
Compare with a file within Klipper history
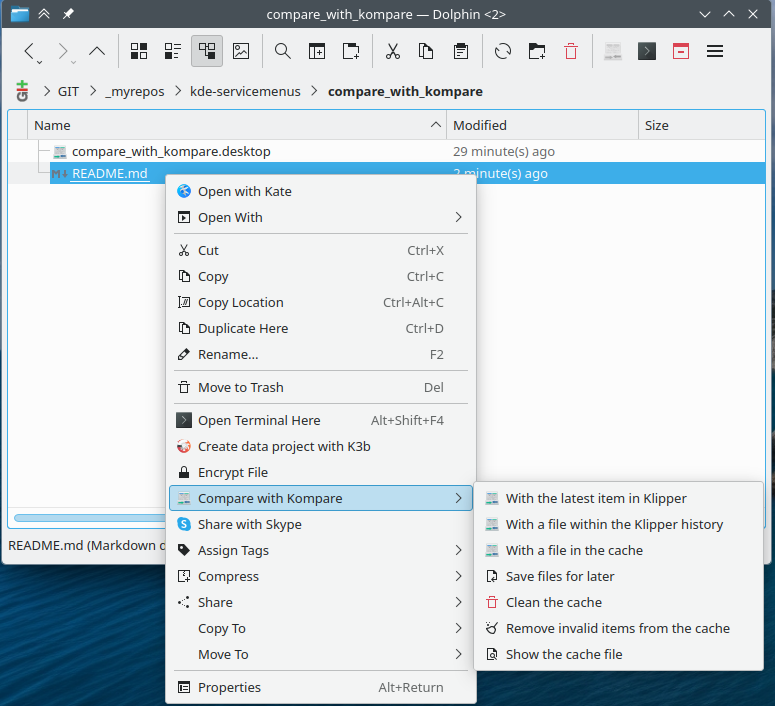pos(618,525)
